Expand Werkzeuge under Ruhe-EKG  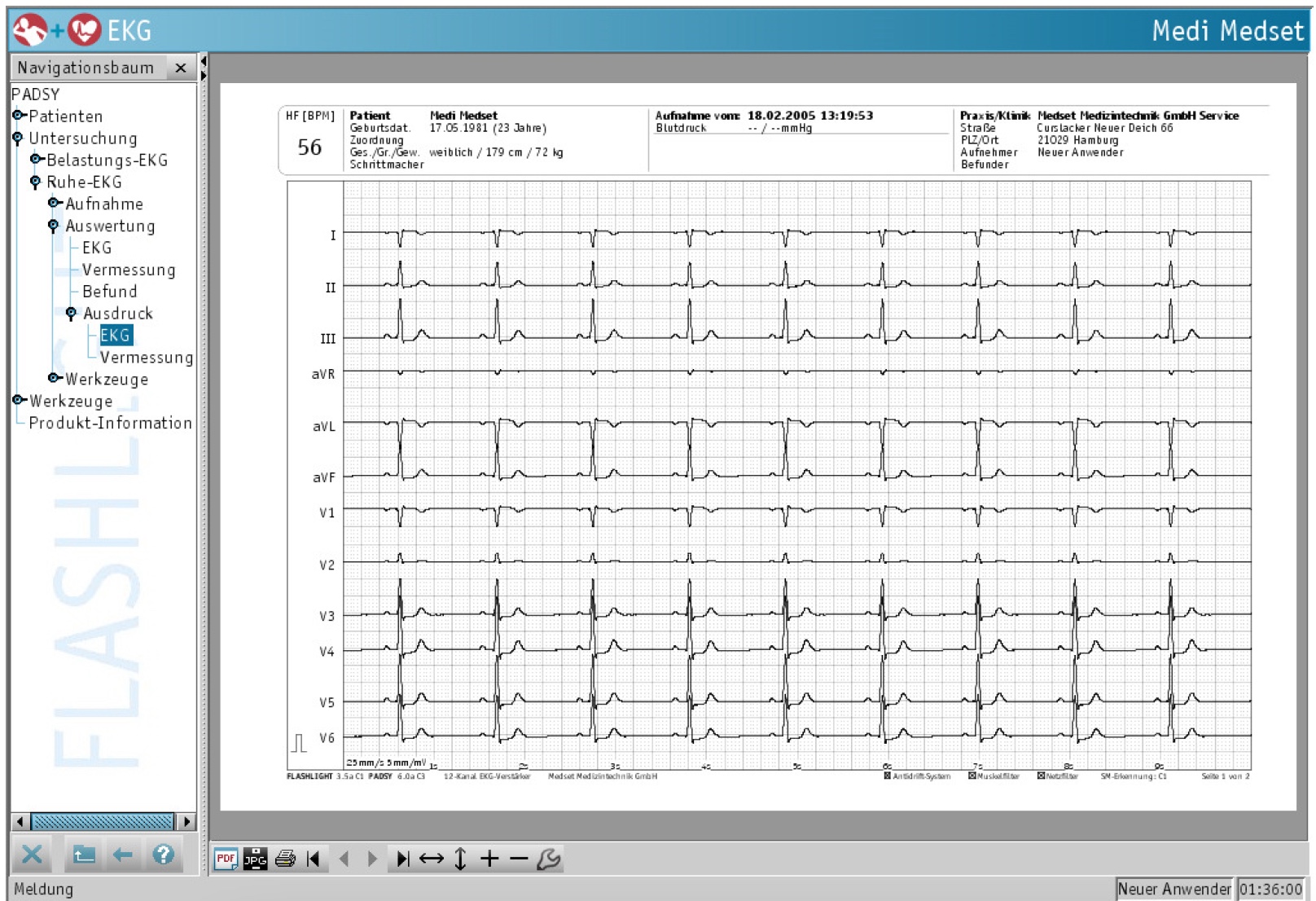[x=54, y=378]
